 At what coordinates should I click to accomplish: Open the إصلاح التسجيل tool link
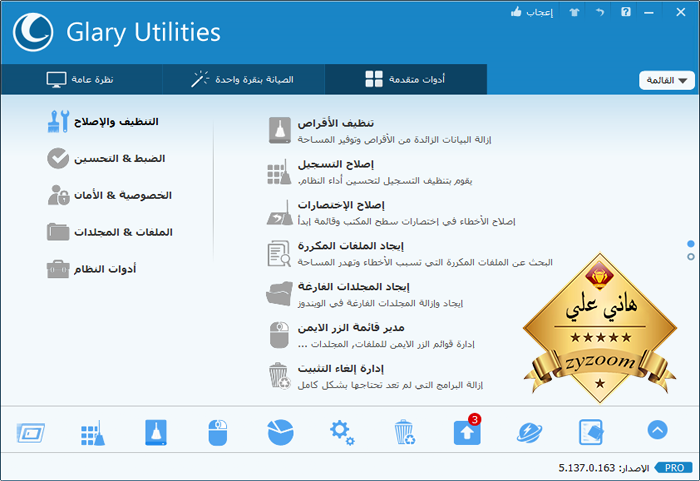click(336, 164)
